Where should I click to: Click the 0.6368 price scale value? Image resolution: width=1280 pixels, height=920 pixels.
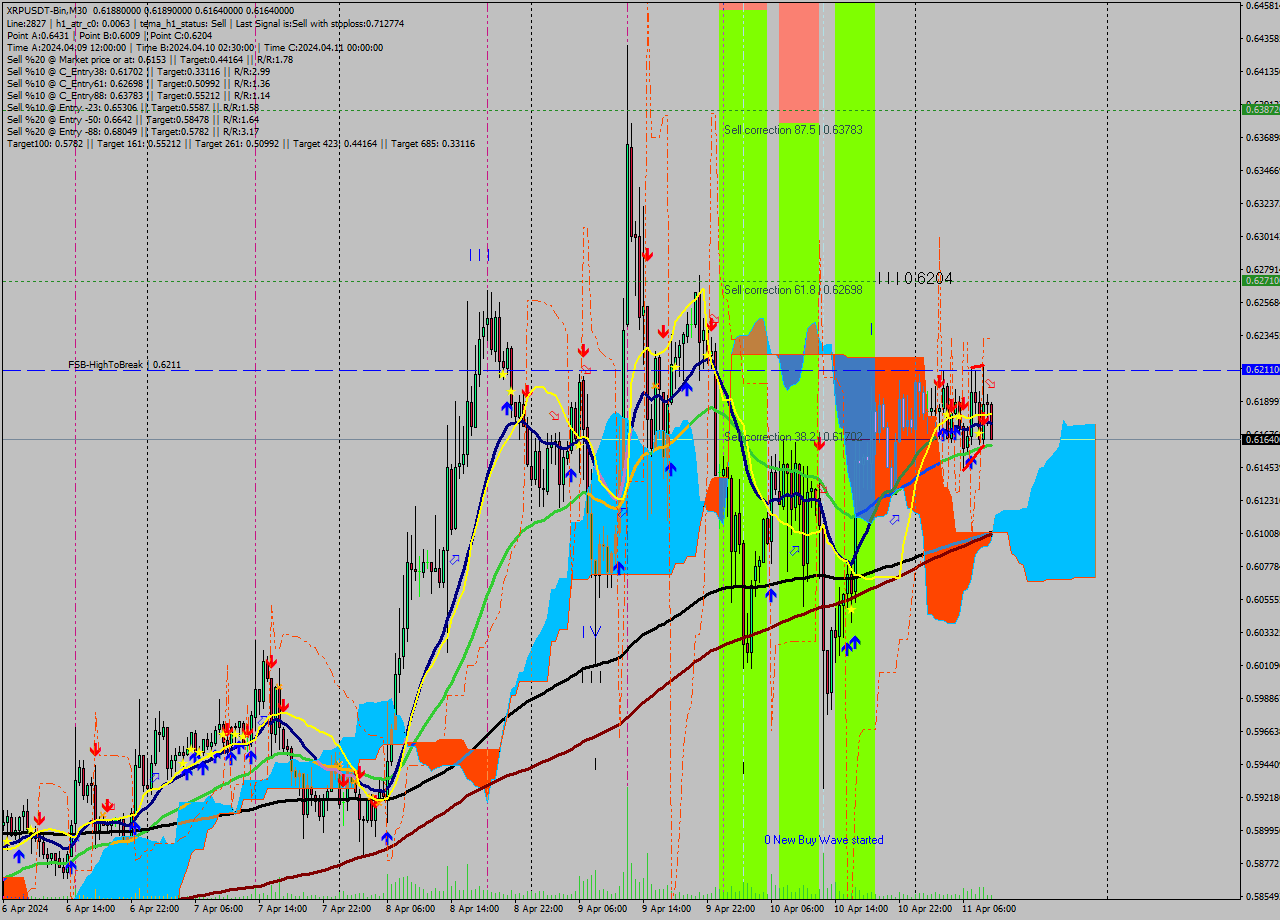1263,137
